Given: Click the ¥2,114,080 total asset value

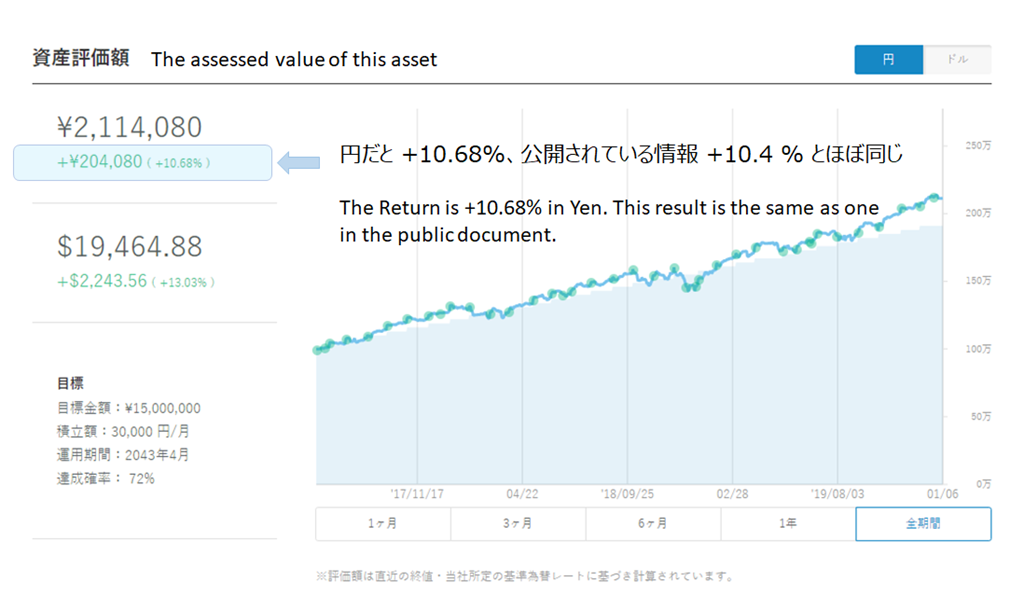Looking at the screenshot, I should click(130, 127).
